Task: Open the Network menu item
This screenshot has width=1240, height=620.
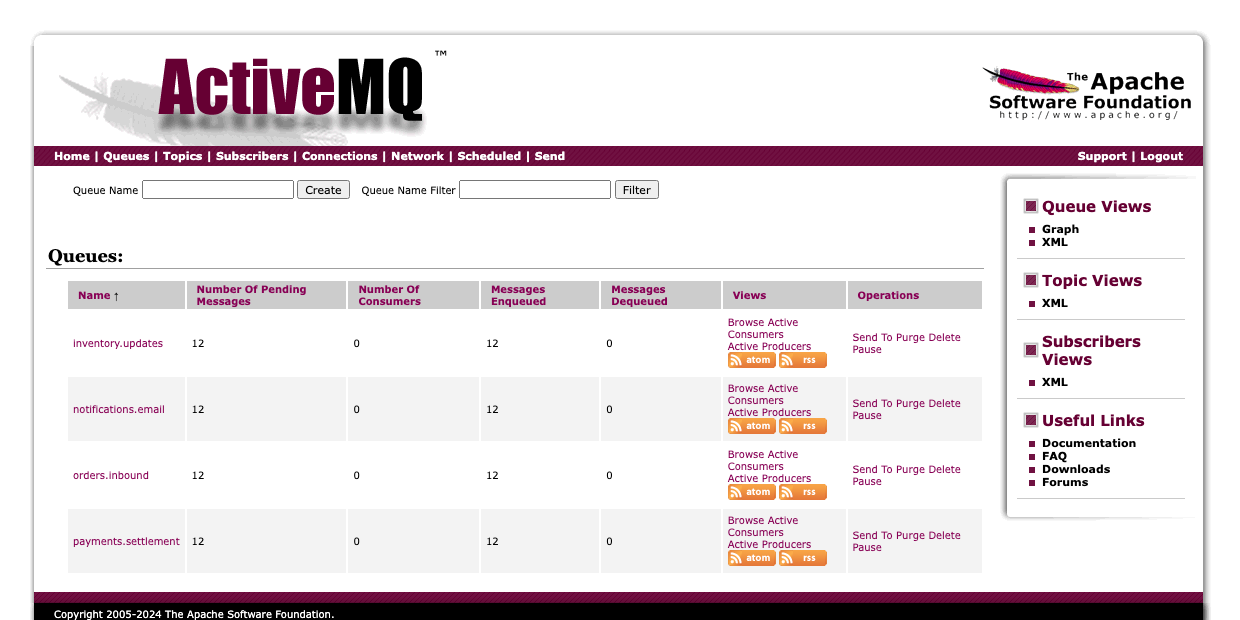Action: (x=417, y=156)
